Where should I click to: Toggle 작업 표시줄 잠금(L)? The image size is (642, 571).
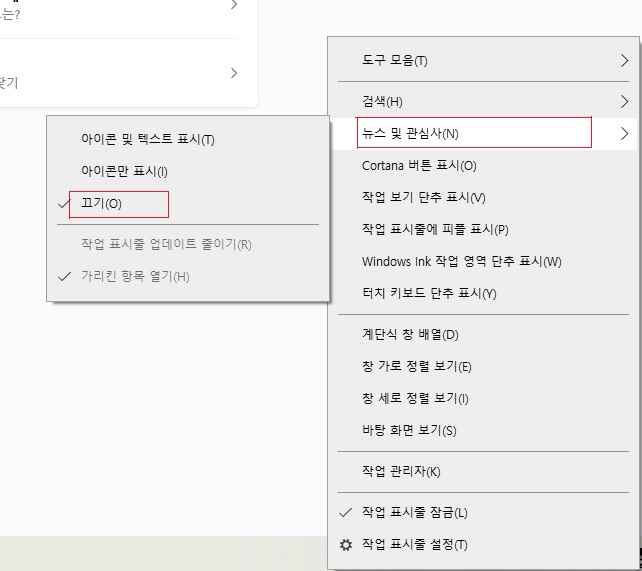(x=414, y=512)
